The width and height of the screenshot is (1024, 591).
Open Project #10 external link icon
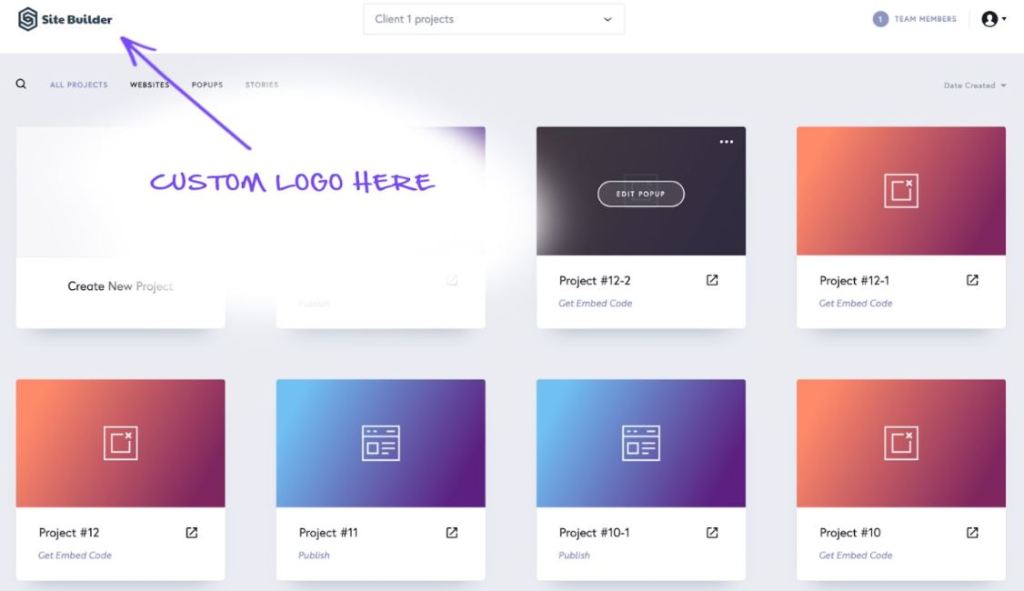(972, 533)
